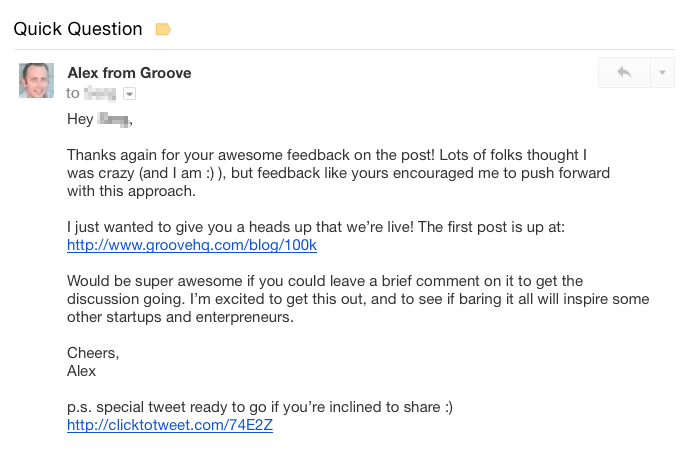The image size is (690, 450).
Task: Click the "other startups and enterpreneurs." line
Action: pyautogui.click(x=180, y=317)
